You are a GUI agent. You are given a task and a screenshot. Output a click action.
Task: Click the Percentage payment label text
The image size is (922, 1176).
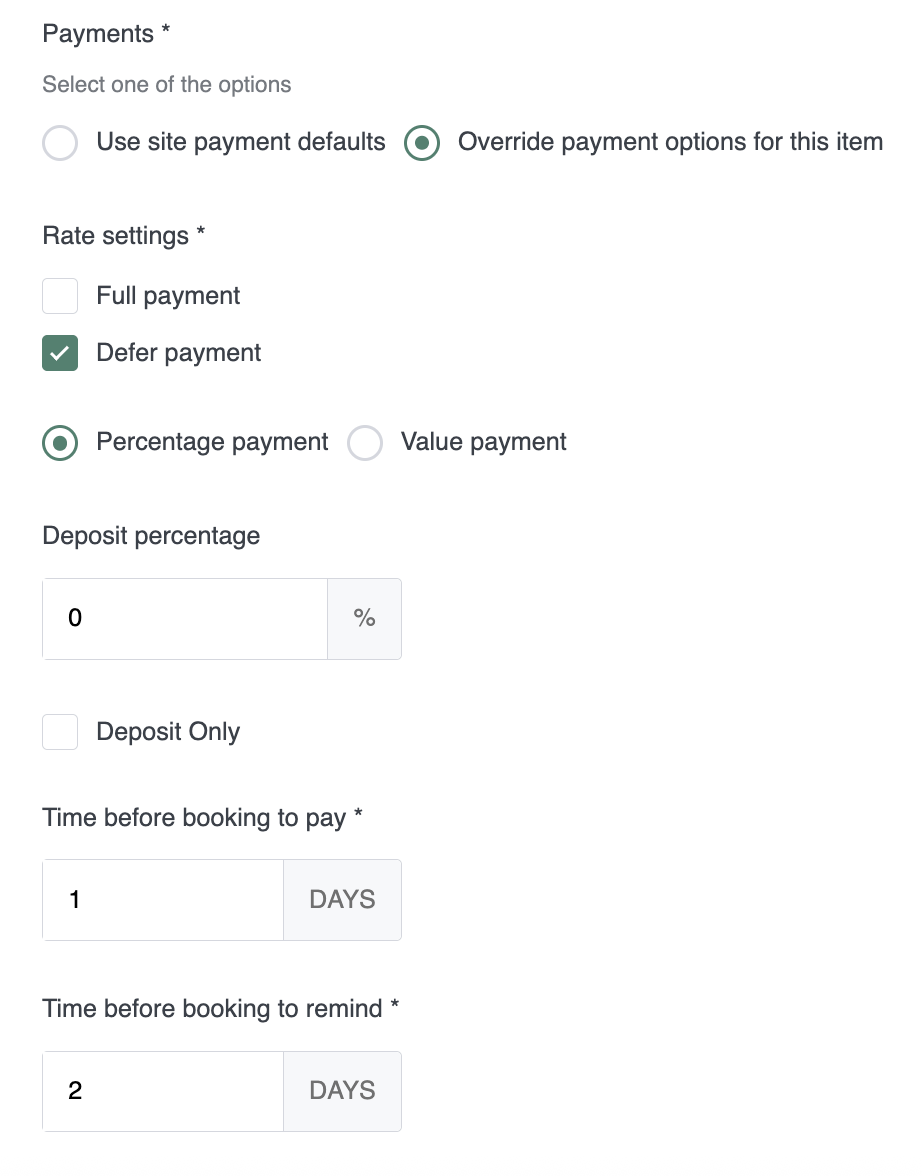[x=212, y=442]
